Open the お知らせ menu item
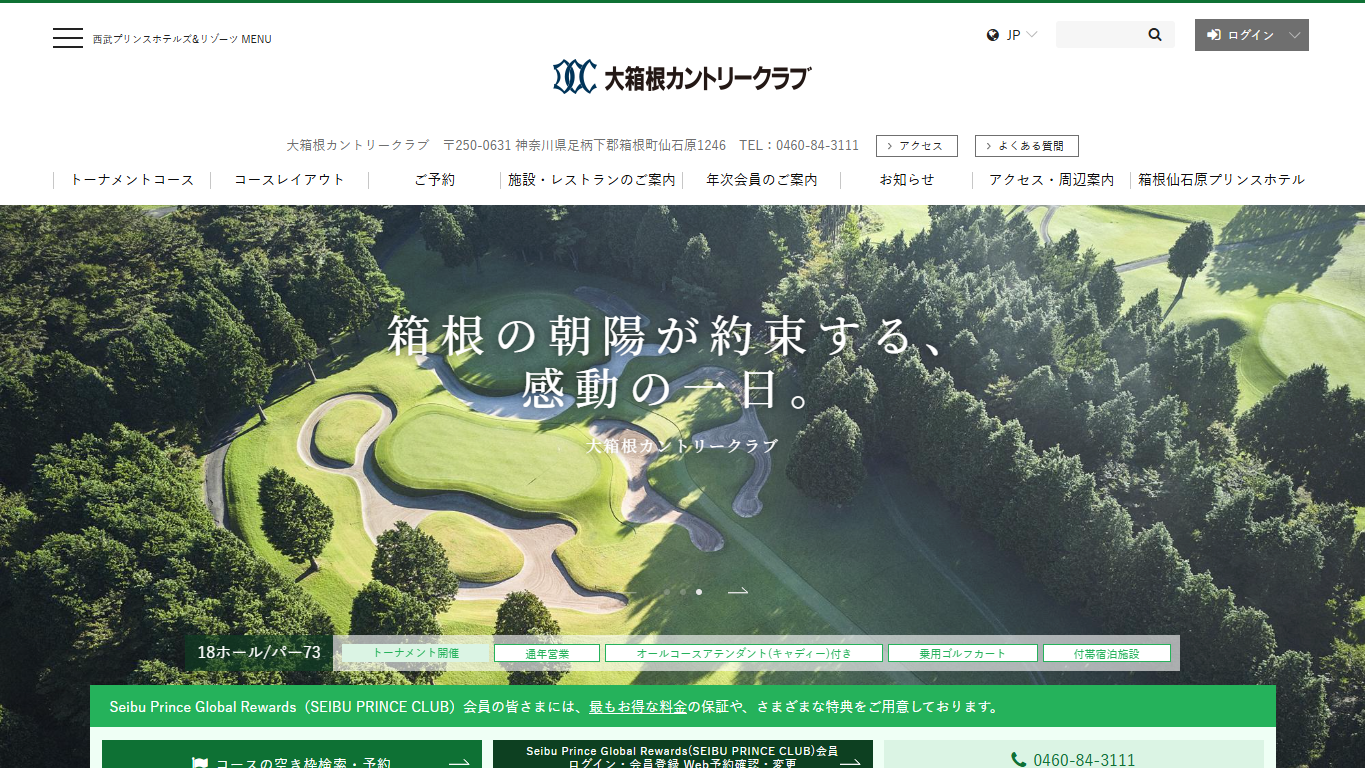Image resolution: width=1365 pixels, height=768 pixels. click(906, 180)
